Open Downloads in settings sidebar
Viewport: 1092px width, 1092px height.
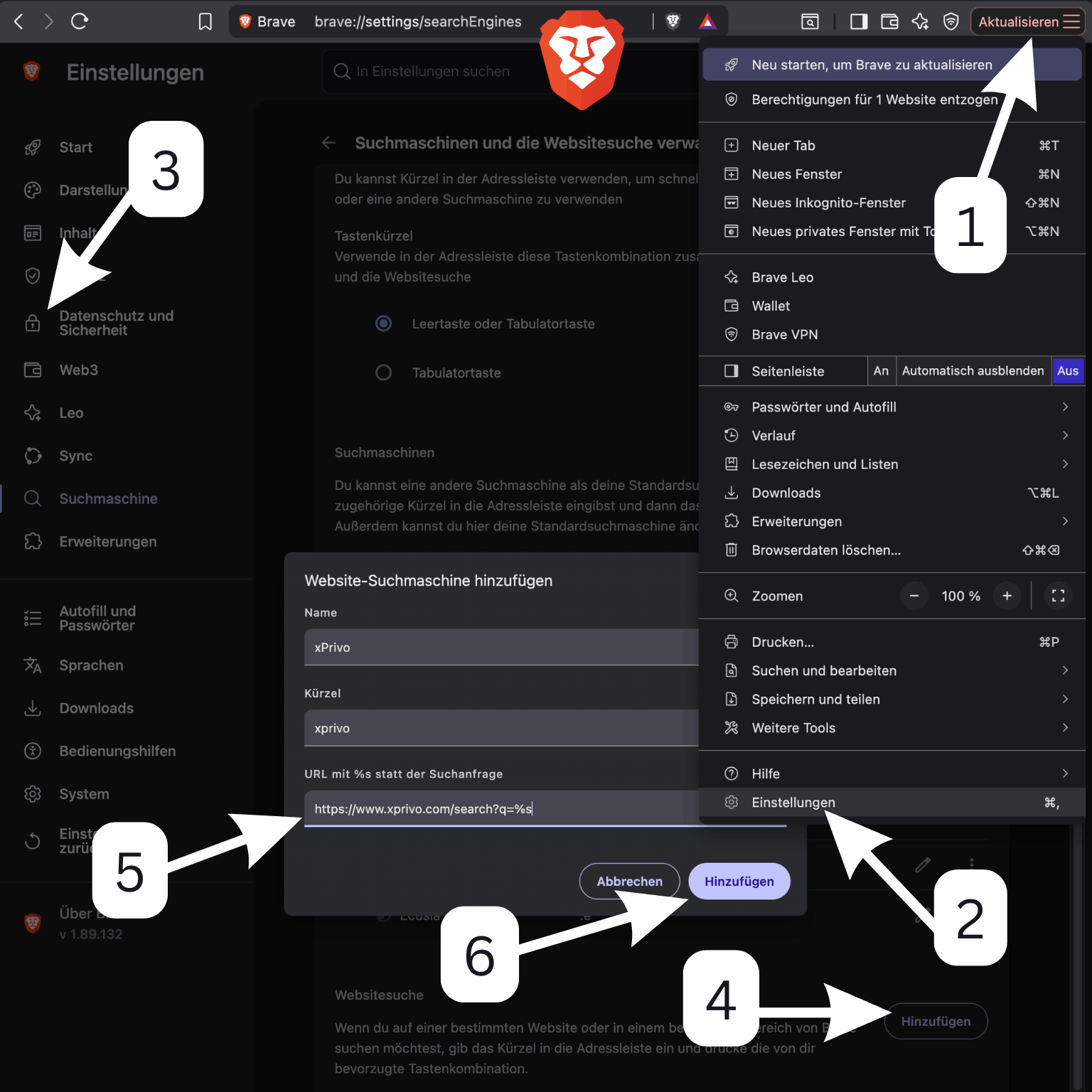pos(96,708)
